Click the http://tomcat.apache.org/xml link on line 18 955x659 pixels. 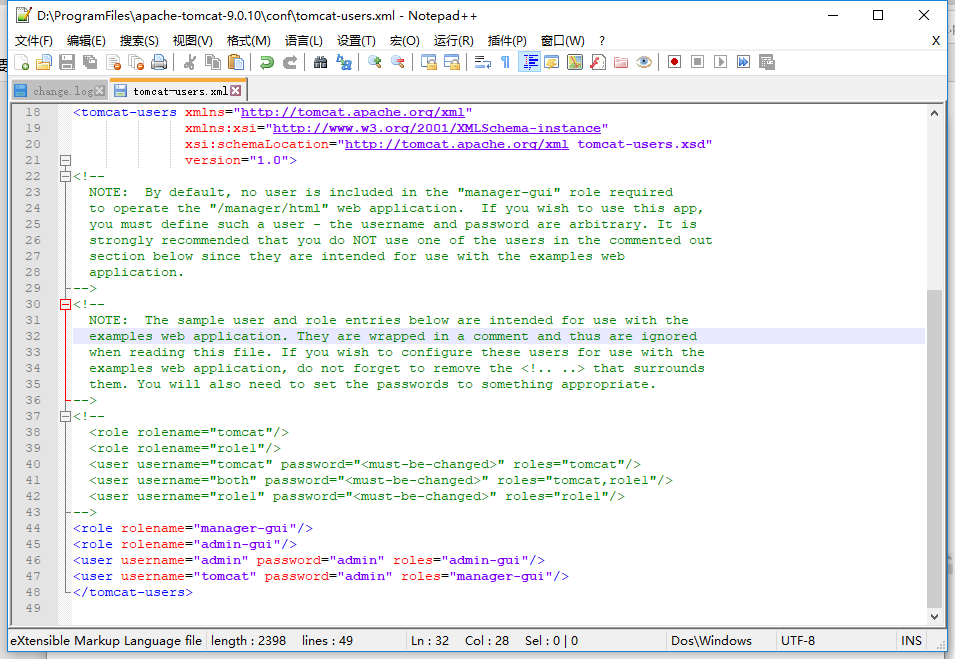click(353, 112)
